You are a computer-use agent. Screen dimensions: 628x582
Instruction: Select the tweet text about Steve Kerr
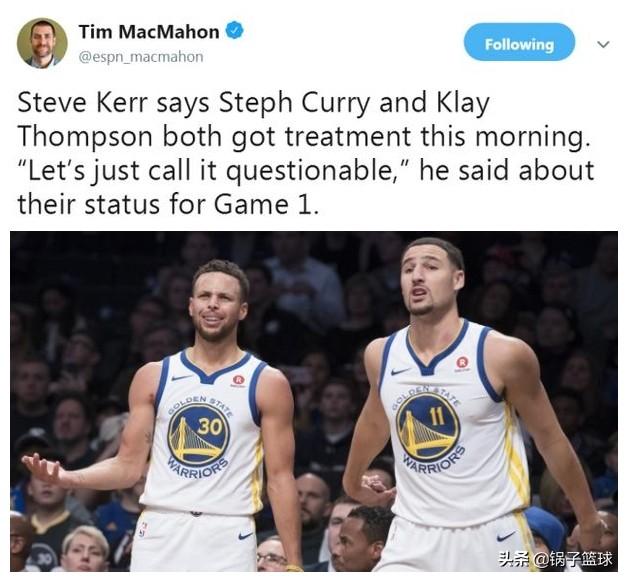point(306,153)
